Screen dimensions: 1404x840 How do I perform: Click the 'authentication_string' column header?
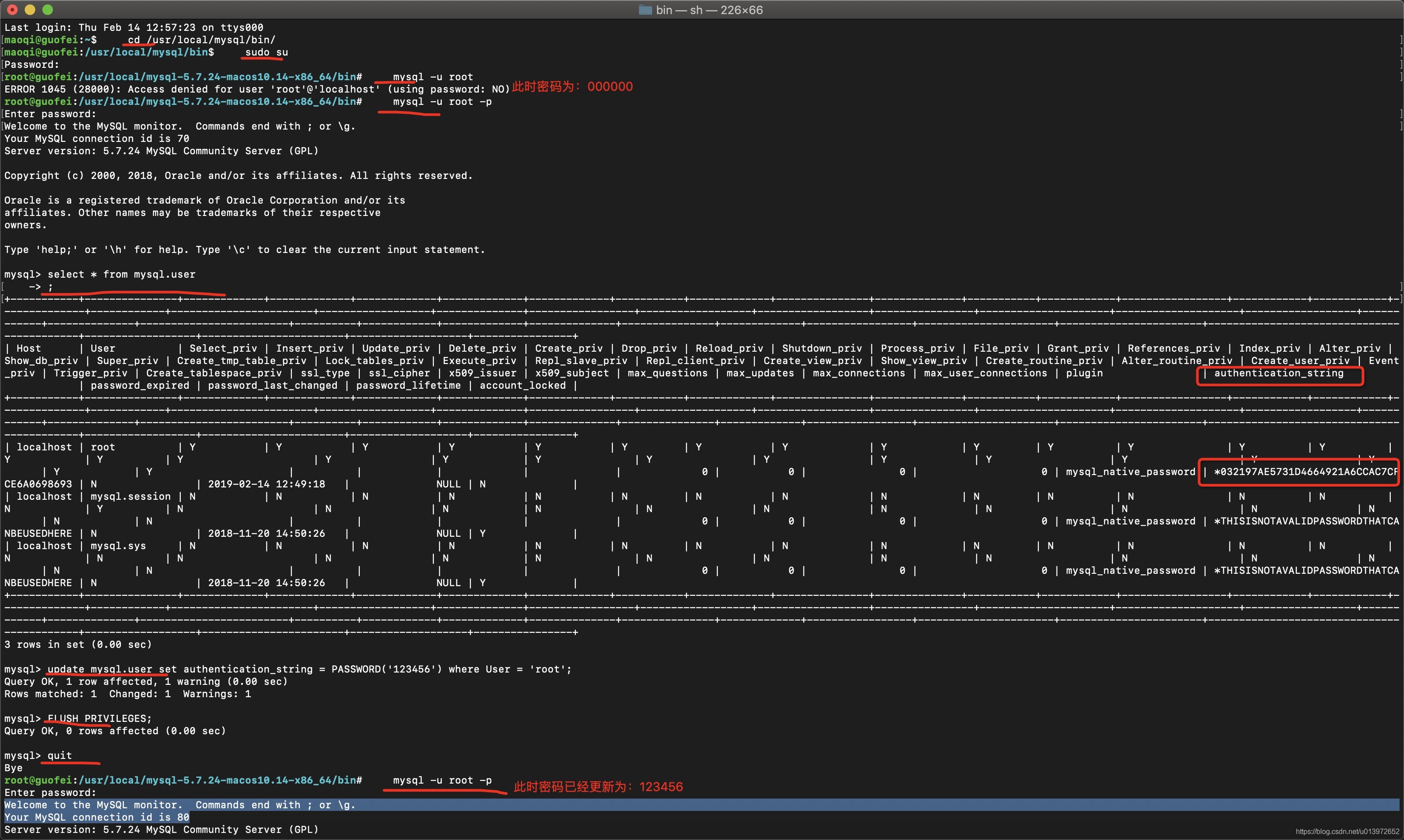[x=1279, y=373]
